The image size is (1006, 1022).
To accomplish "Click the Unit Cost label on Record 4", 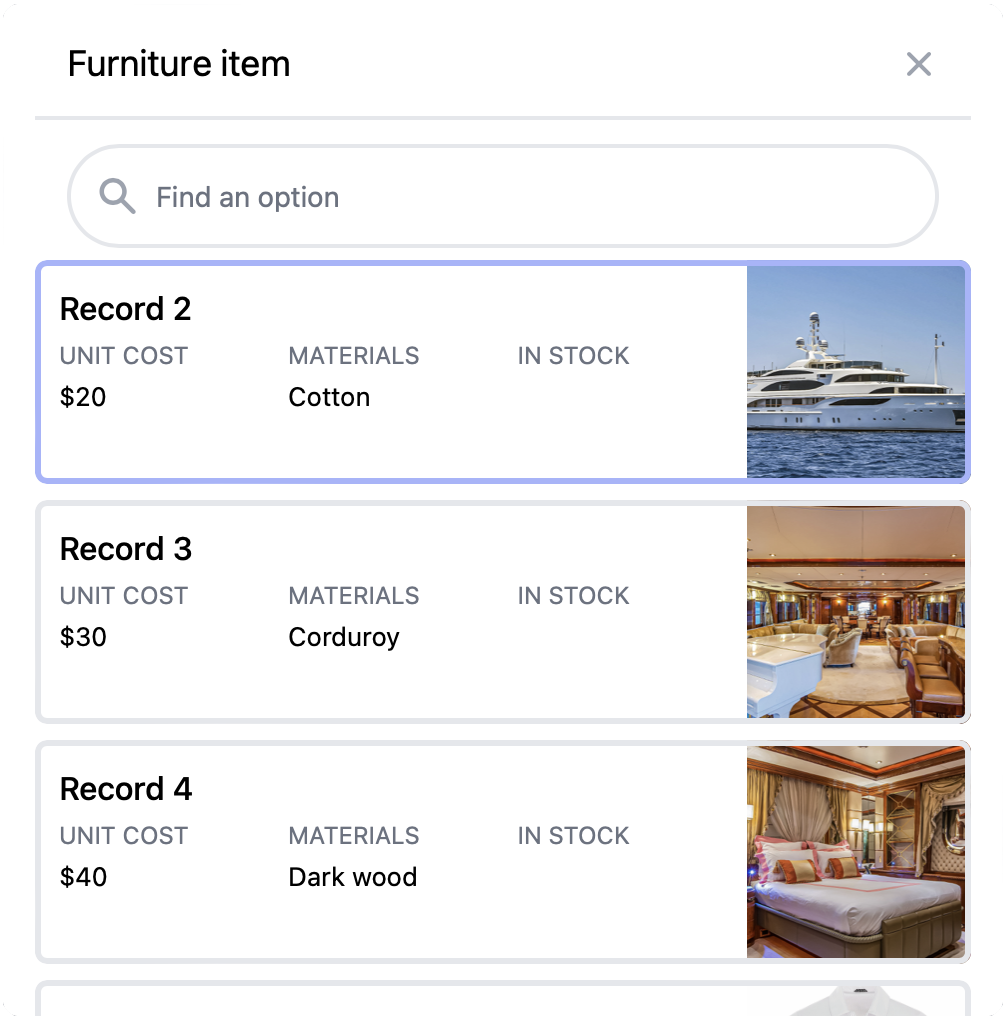I will tap(124, 836).
